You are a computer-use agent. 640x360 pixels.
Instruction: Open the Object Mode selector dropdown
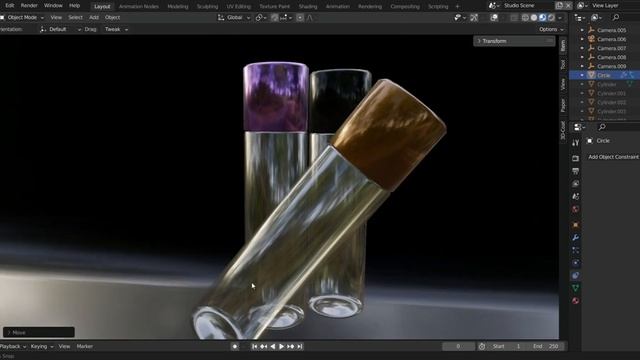pos(22,18)
